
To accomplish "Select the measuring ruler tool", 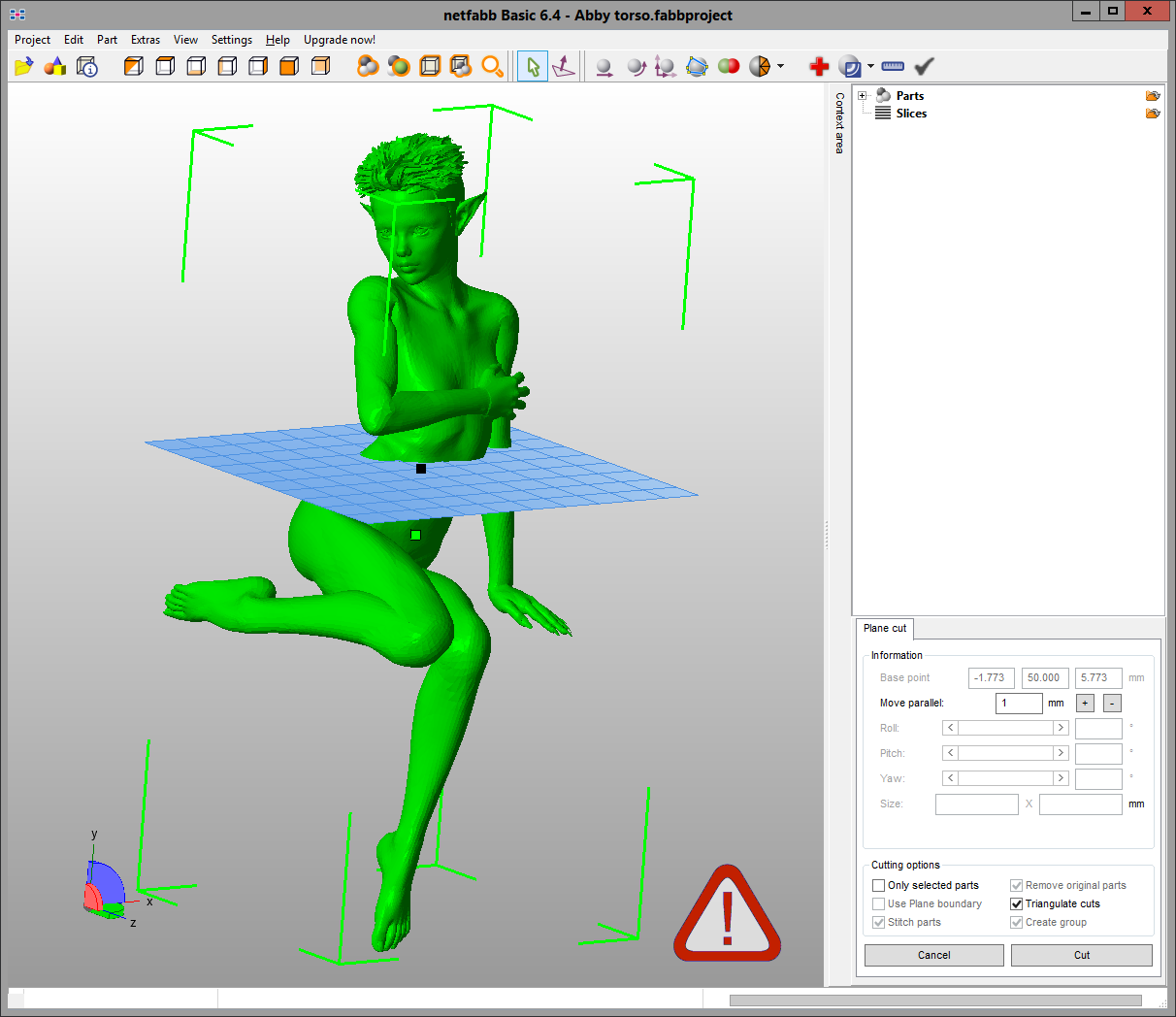I will [x=893, y=66].
